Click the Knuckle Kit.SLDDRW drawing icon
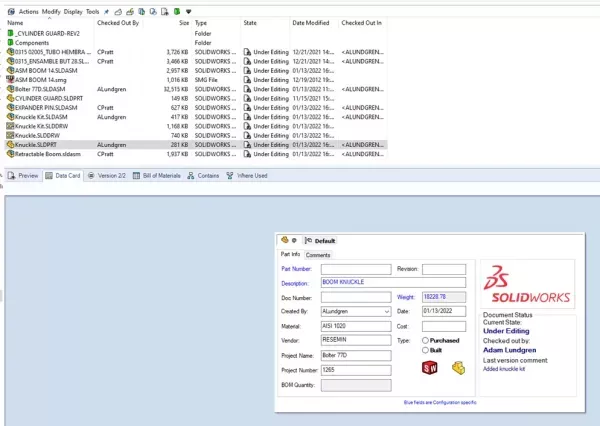The image size is (600, 426). point(11,126)
